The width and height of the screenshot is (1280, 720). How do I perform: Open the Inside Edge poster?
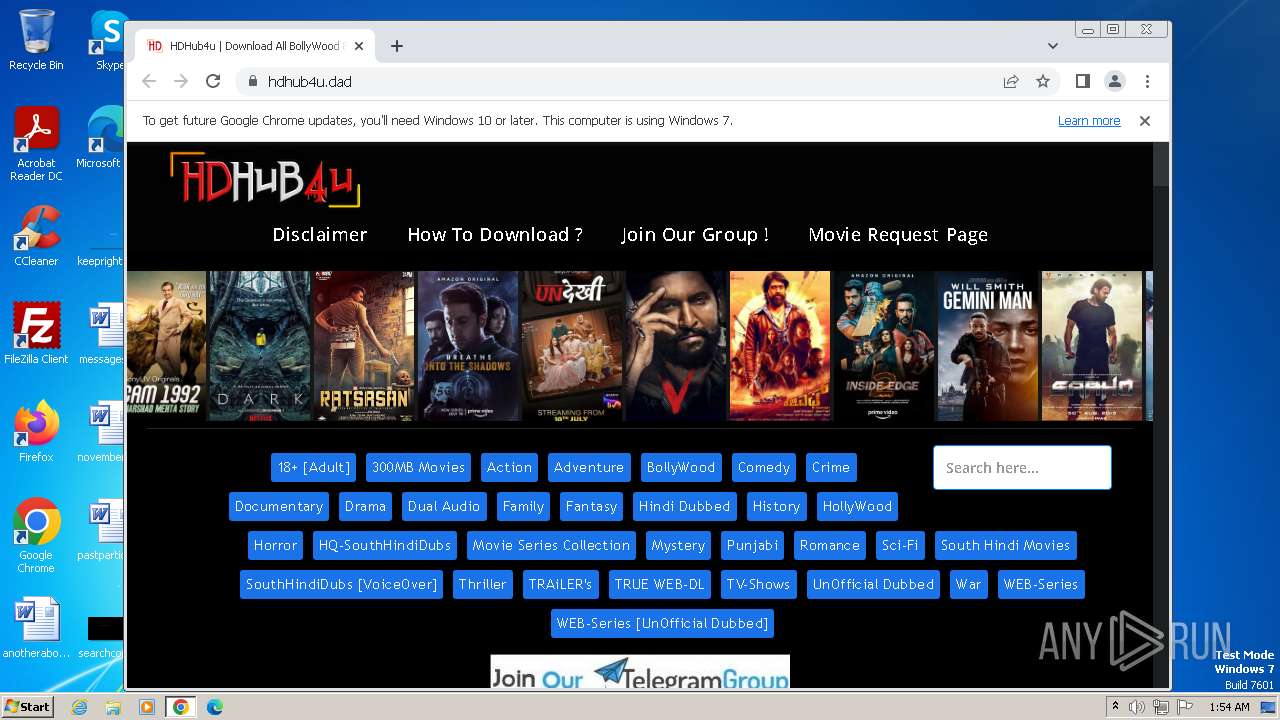[884, 345]
